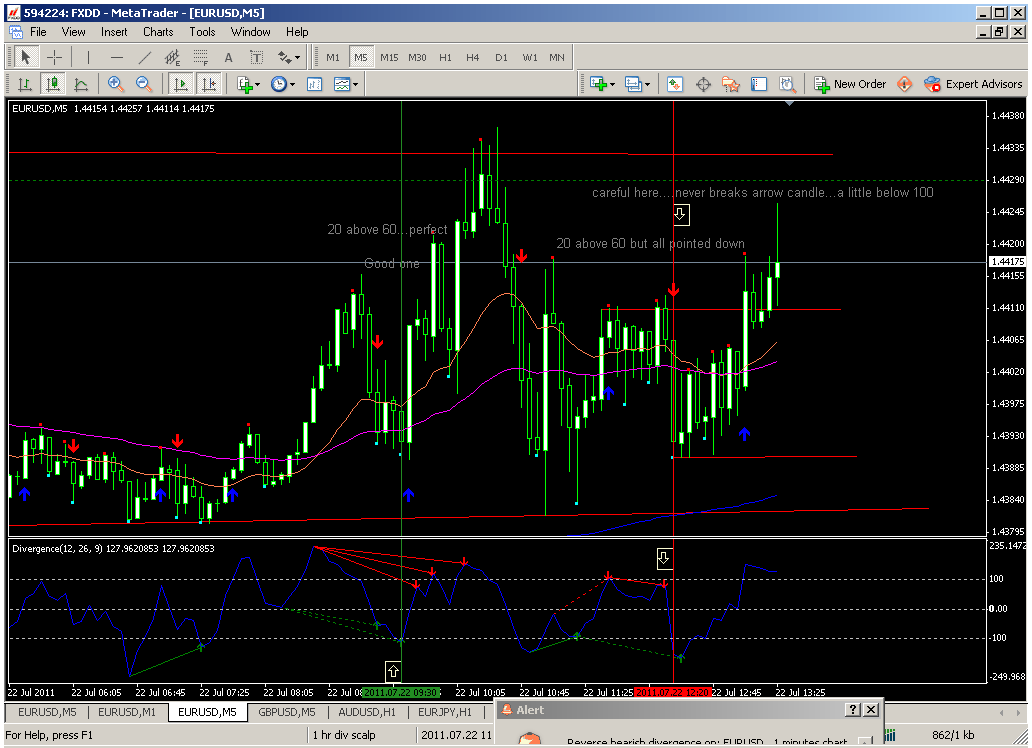Click the New Order button

tap(850, 84)
